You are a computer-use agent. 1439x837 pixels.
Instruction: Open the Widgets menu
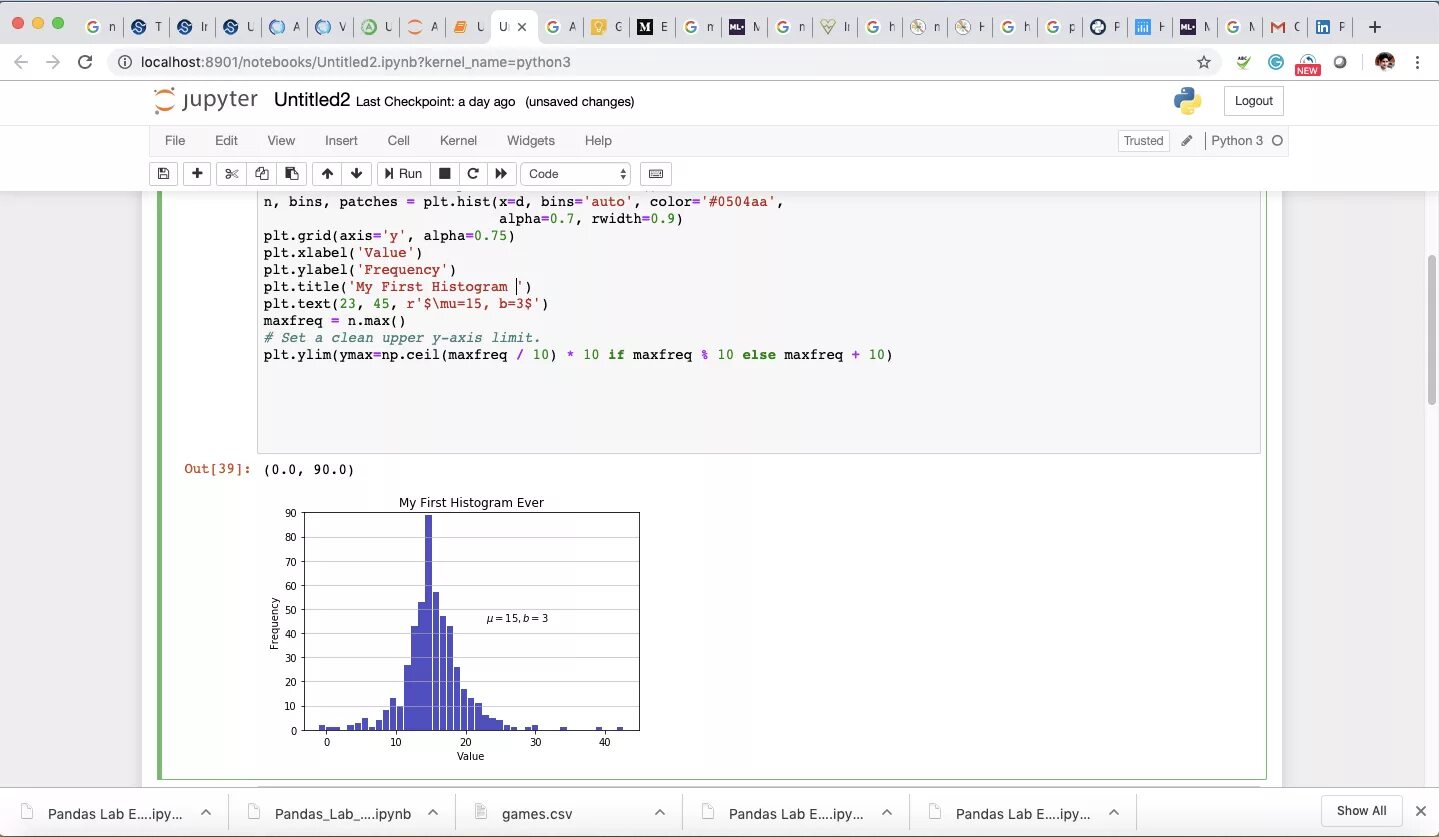(530, 141)
